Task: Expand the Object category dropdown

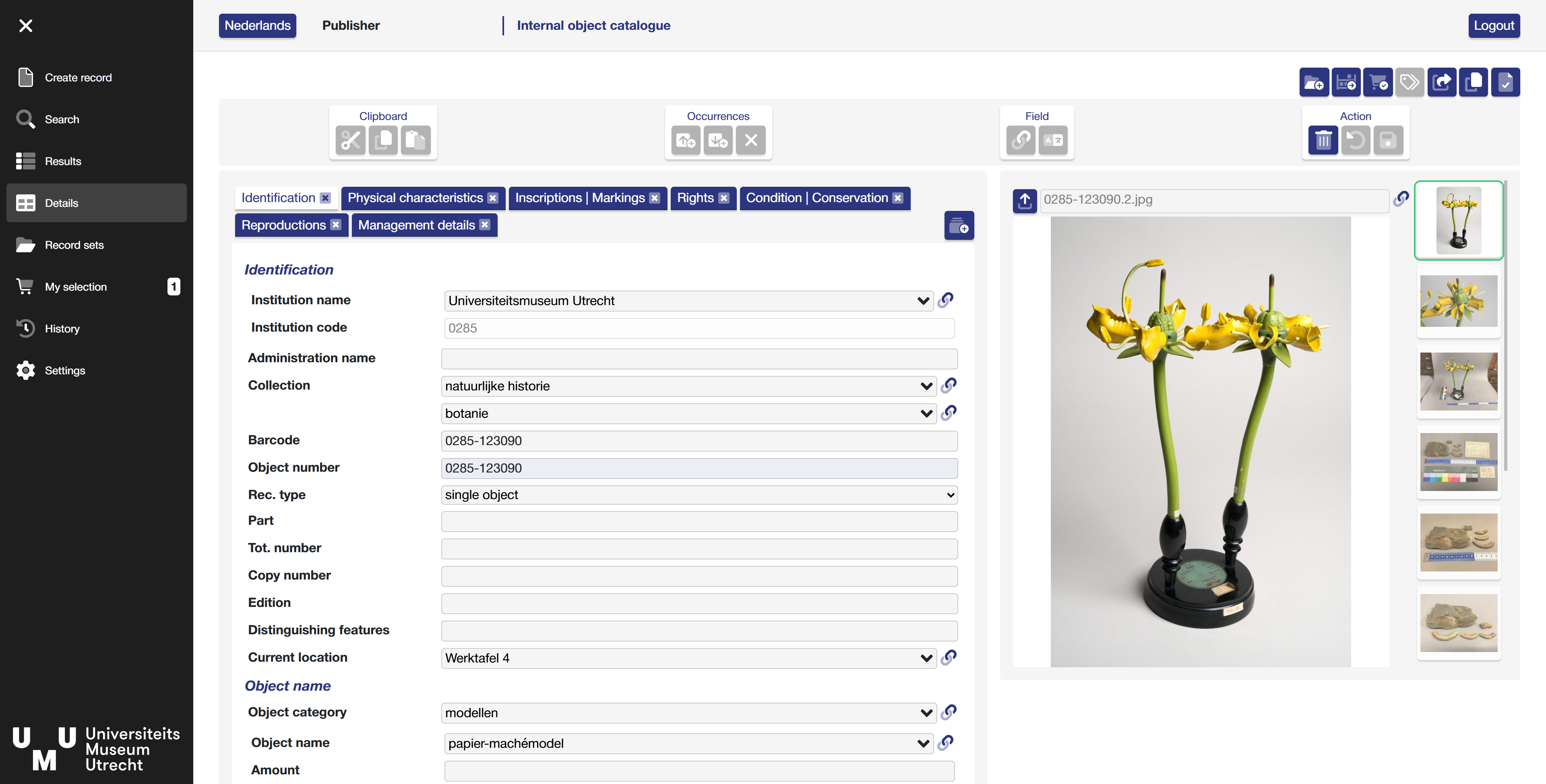Action: coord(926,713)
